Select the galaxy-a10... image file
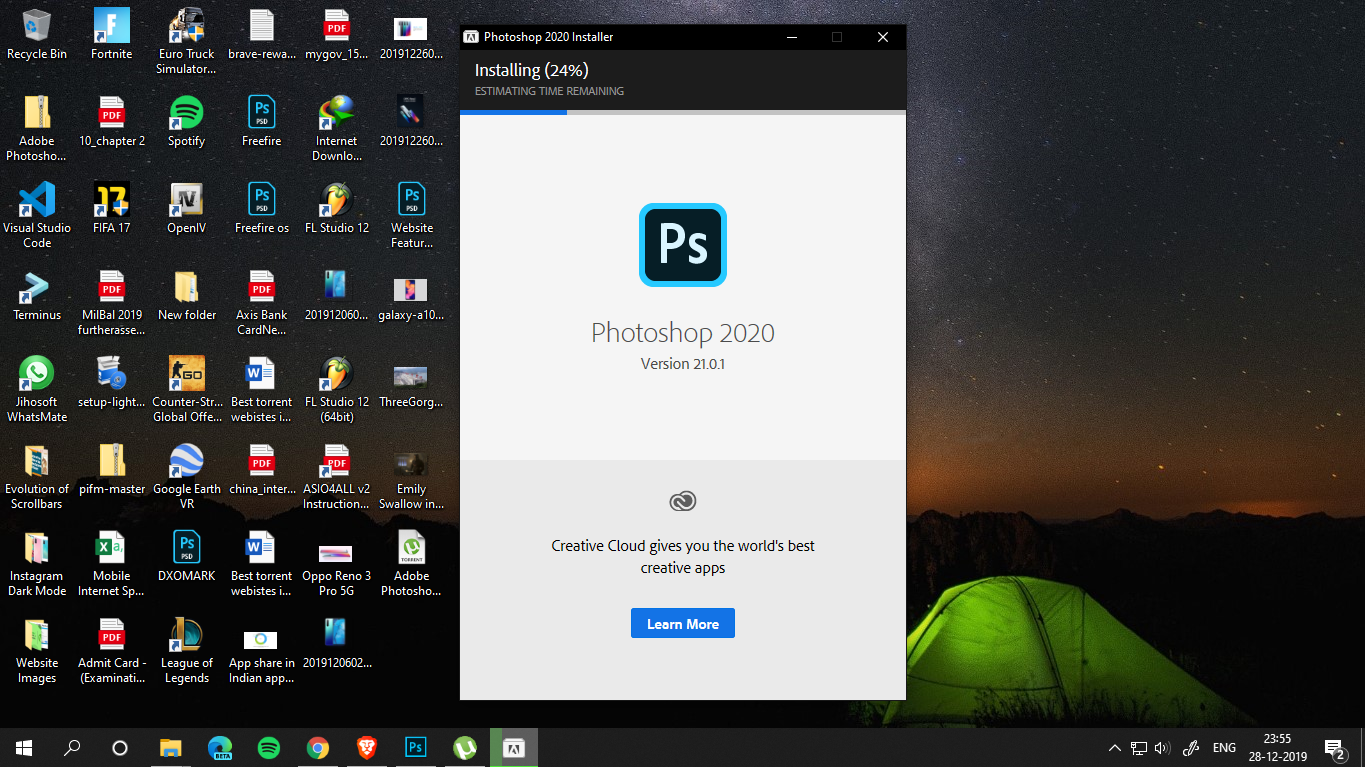 [411, 296]
